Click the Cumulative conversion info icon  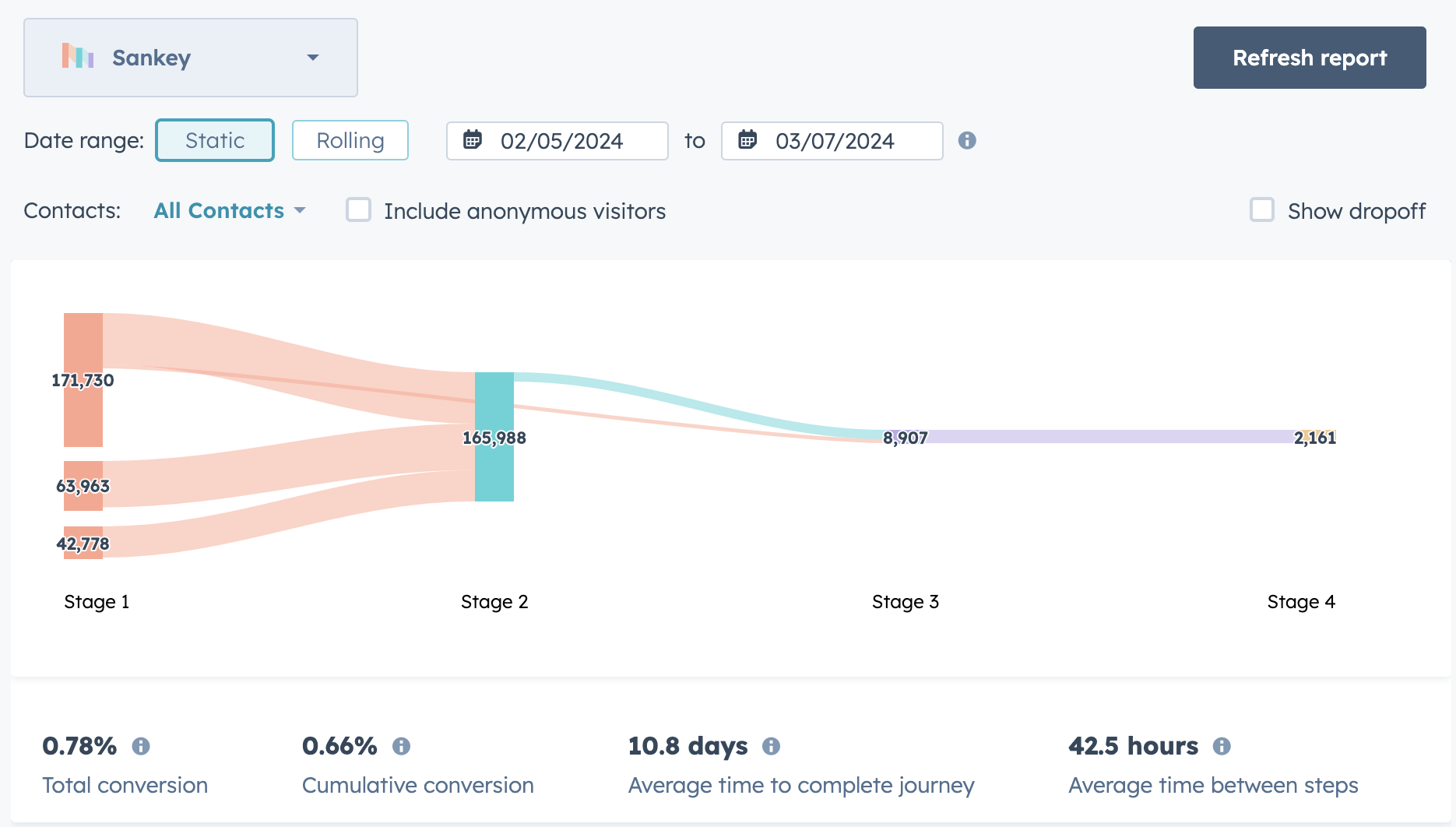click(403, 745)
